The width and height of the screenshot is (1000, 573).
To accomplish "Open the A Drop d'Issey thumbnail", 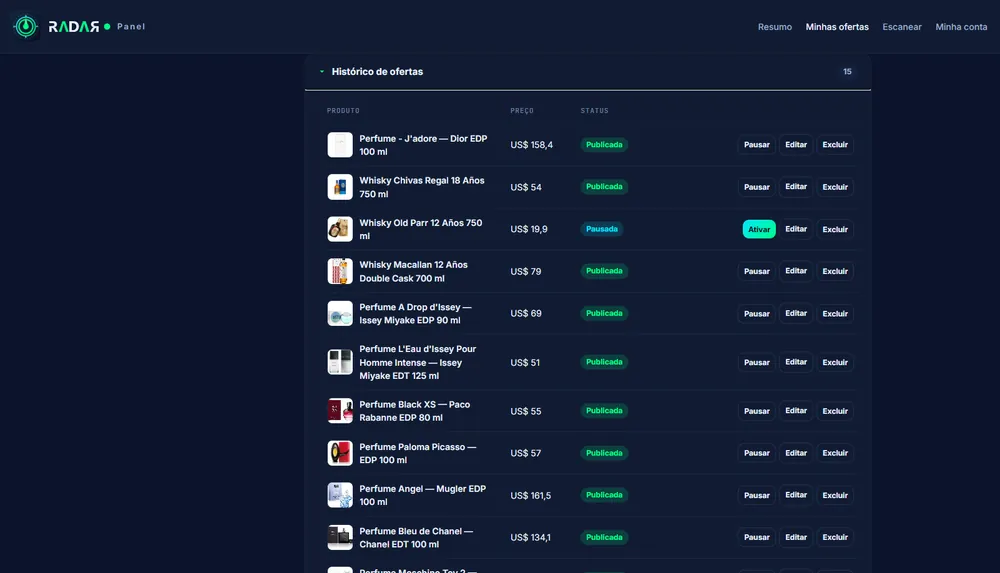I will [340, 313].
